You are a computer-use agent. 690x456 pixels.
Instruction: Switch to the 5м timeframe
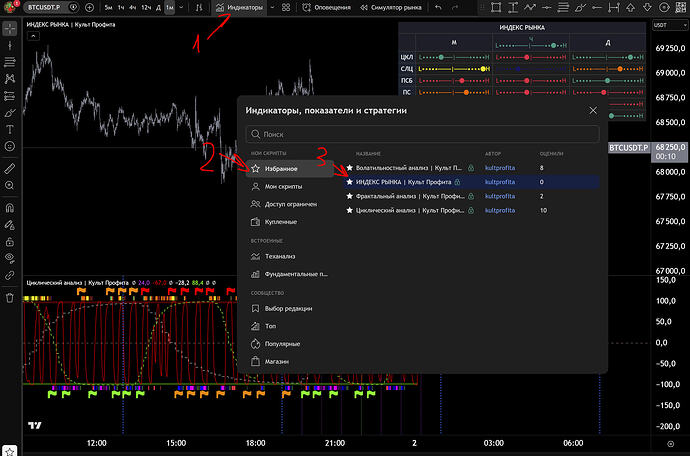108,7
